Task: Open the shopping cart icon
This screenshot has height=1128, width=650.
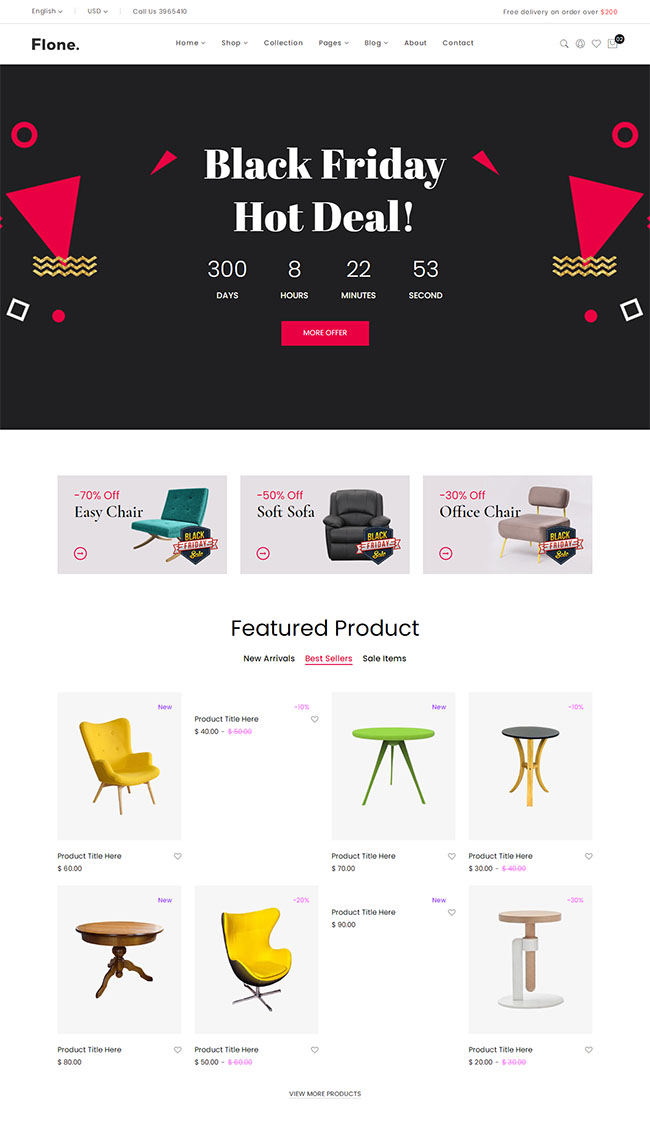Action: coord(613,43)
